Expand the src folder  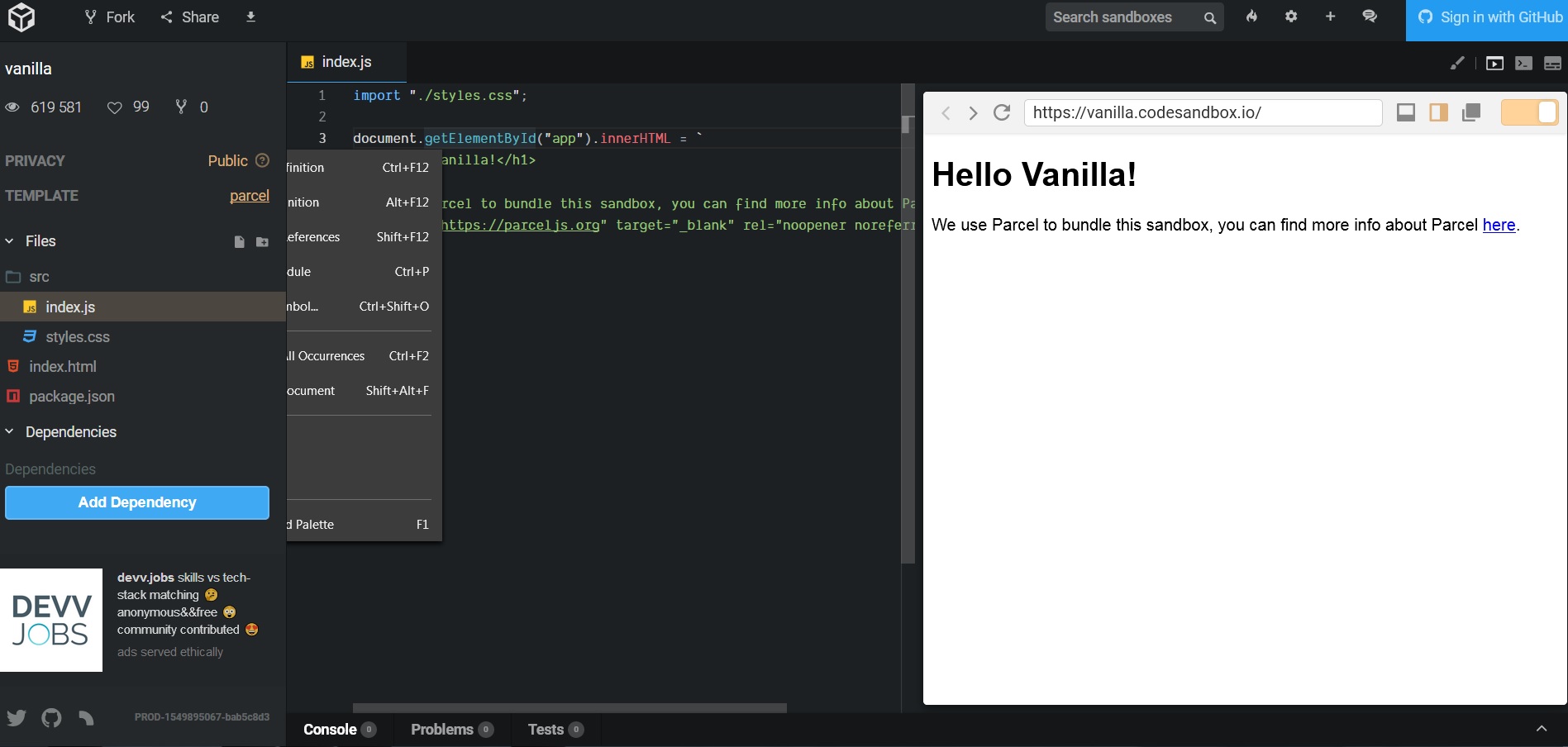[143, 277]
